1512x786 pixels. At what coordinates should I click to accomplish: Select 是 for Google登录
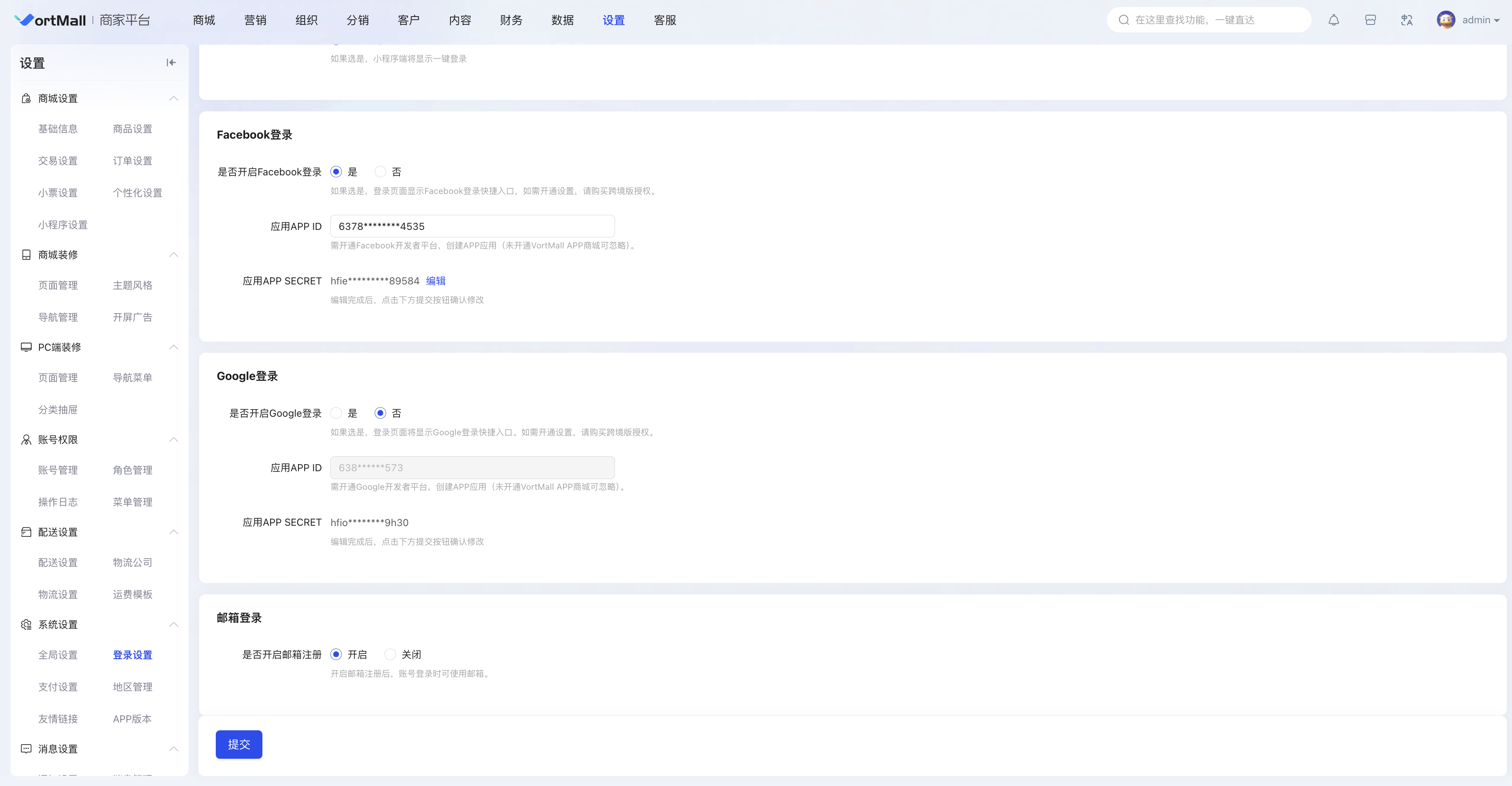[x=336, y=413]
